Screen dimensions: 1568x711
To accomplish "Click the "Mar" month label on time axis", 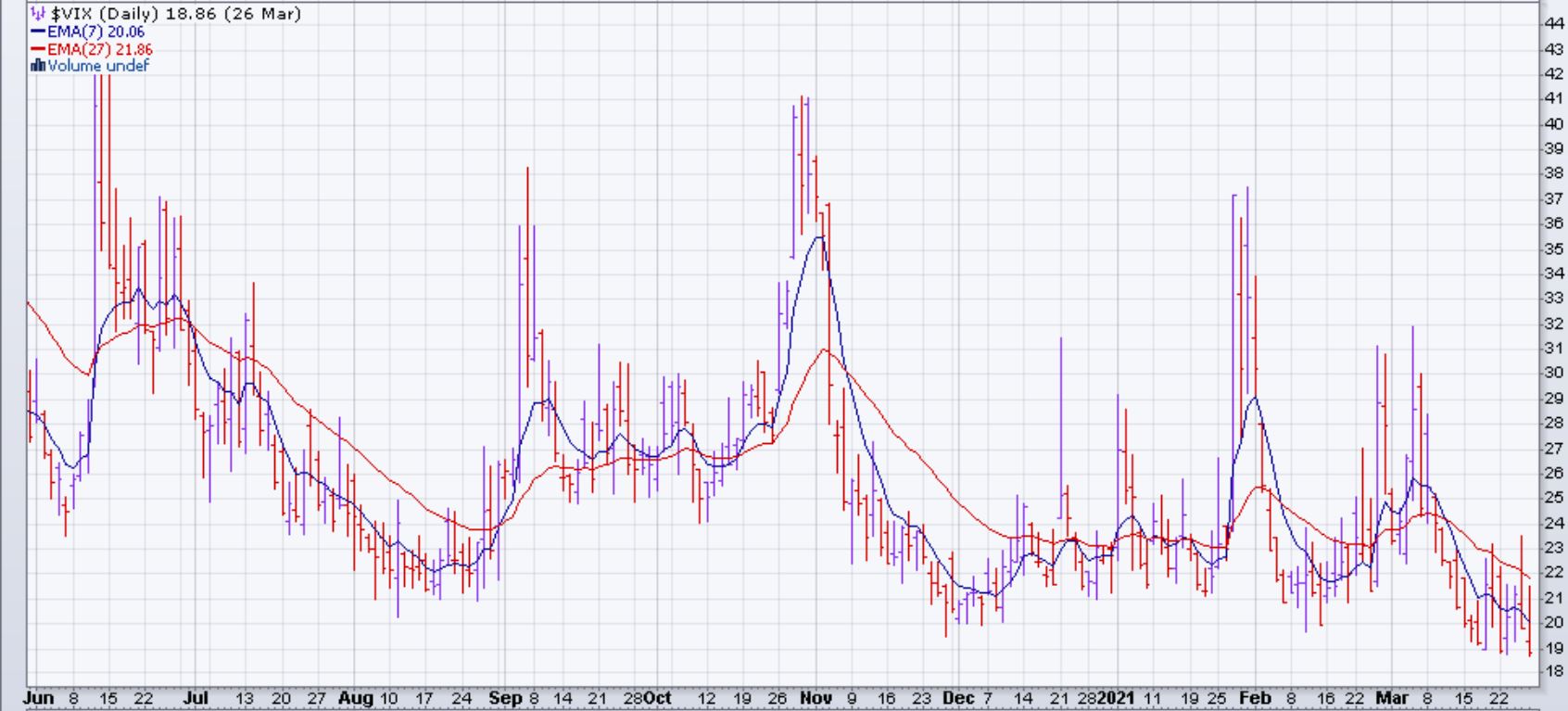I will [1392, 698].
